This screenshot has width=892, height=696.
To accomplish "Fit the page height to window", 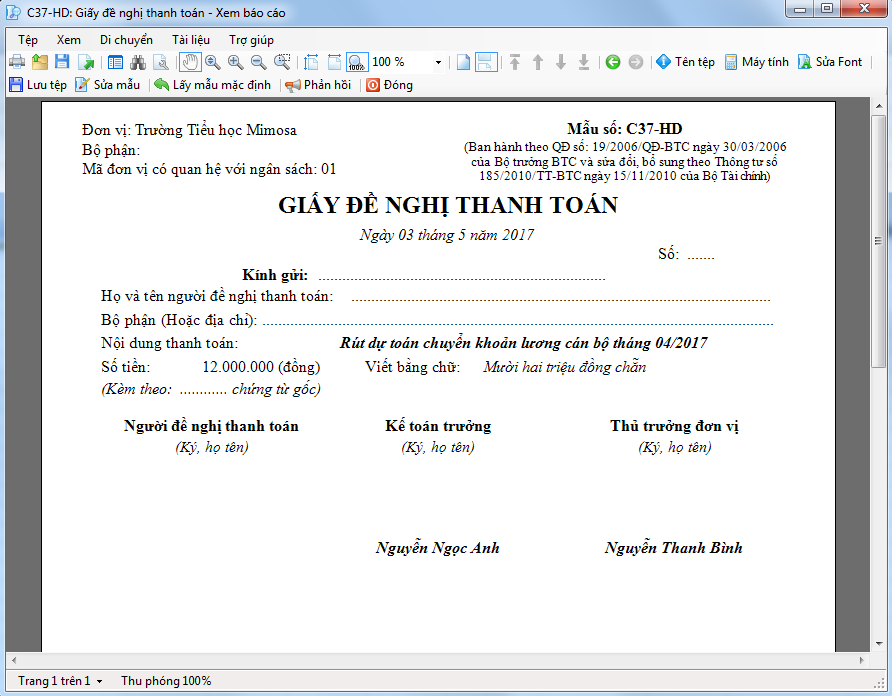I will pyautogui.click(x=311, y=62).
